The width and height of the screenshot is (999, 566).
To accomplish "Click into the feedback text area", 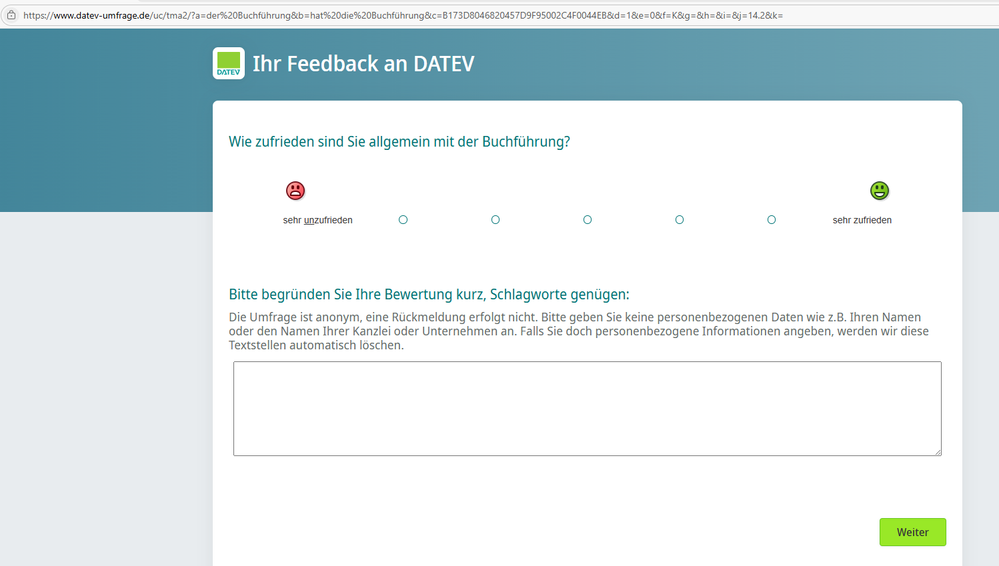I will pos(587,409).
